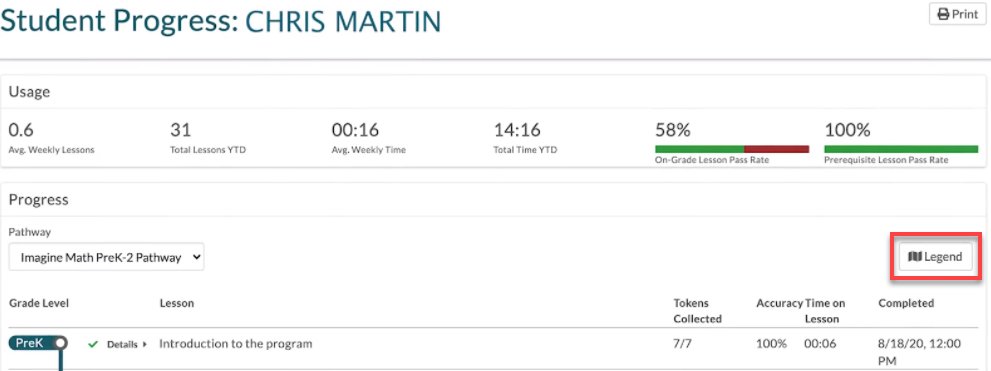Click the On-Grade Lesson Pass Rate bar

[x=732, y=149]
